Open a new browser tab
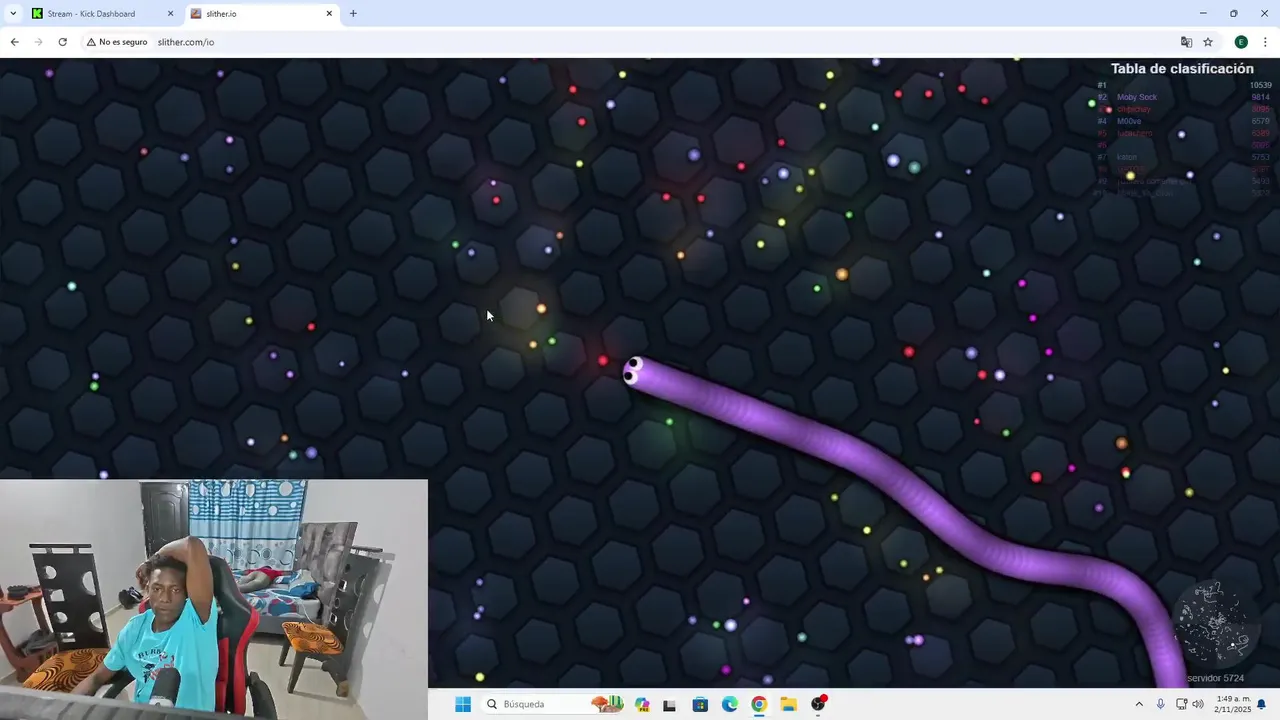The height and width of the screenshot is (720, 1280). (x=353, y=14)
